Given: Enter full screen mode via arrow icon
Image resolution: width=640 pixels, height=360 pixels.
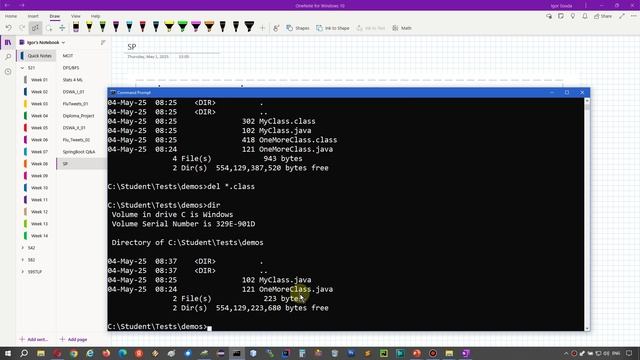Looking at the screenshot, I should [622, 16].
